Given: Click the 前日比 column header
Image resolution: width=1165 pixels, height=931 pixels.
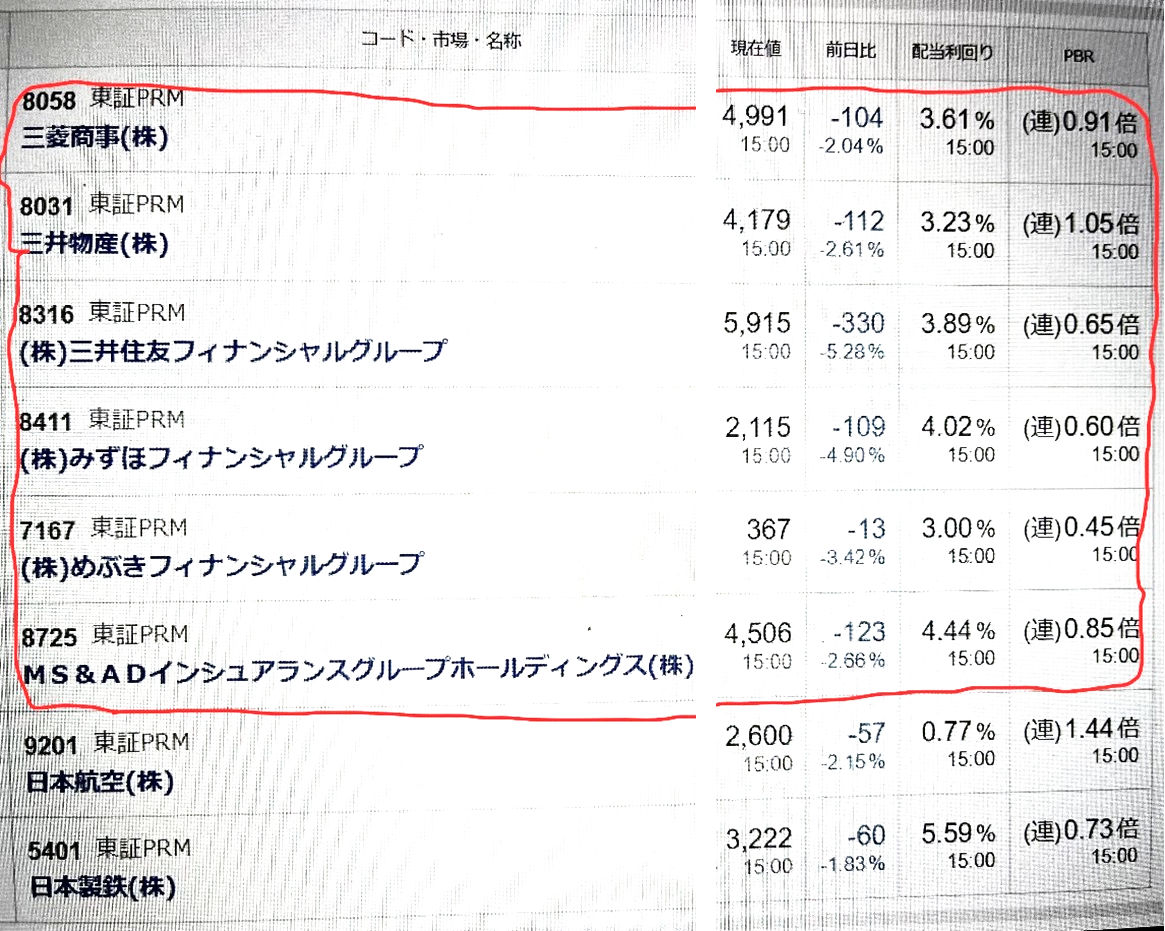Looking at the screenshot, I should tap(851, 50).
